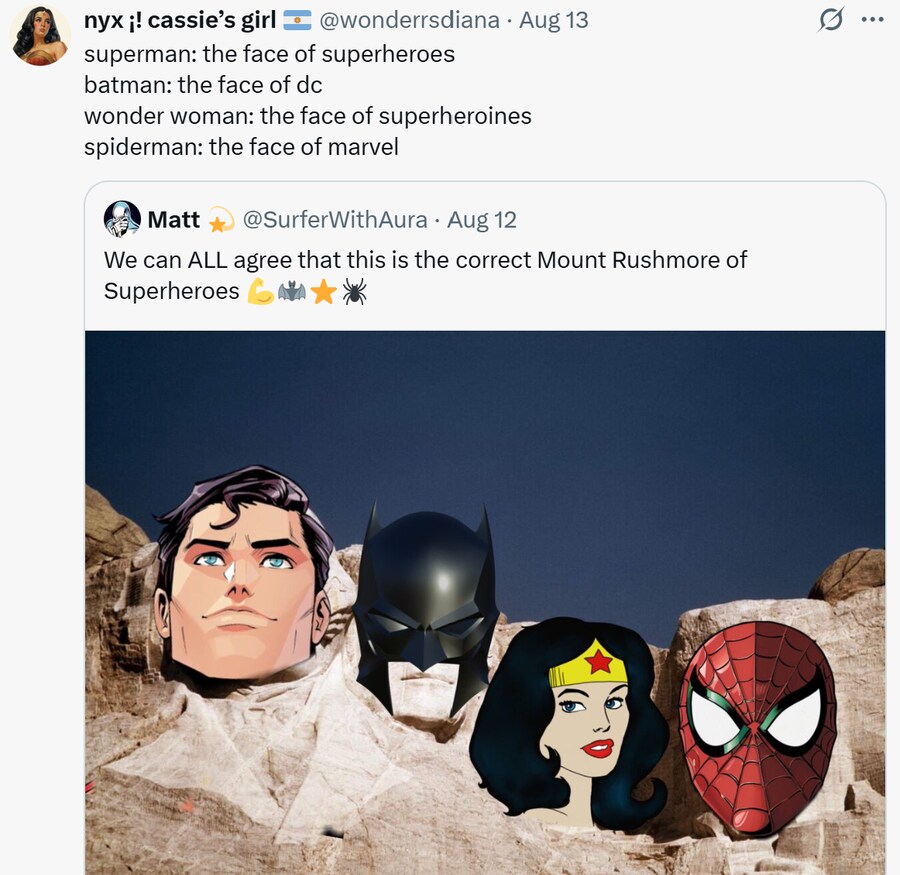900x875 pixels.
Task: Open the @SurferWithAura handle
Action: pos(335,219)
